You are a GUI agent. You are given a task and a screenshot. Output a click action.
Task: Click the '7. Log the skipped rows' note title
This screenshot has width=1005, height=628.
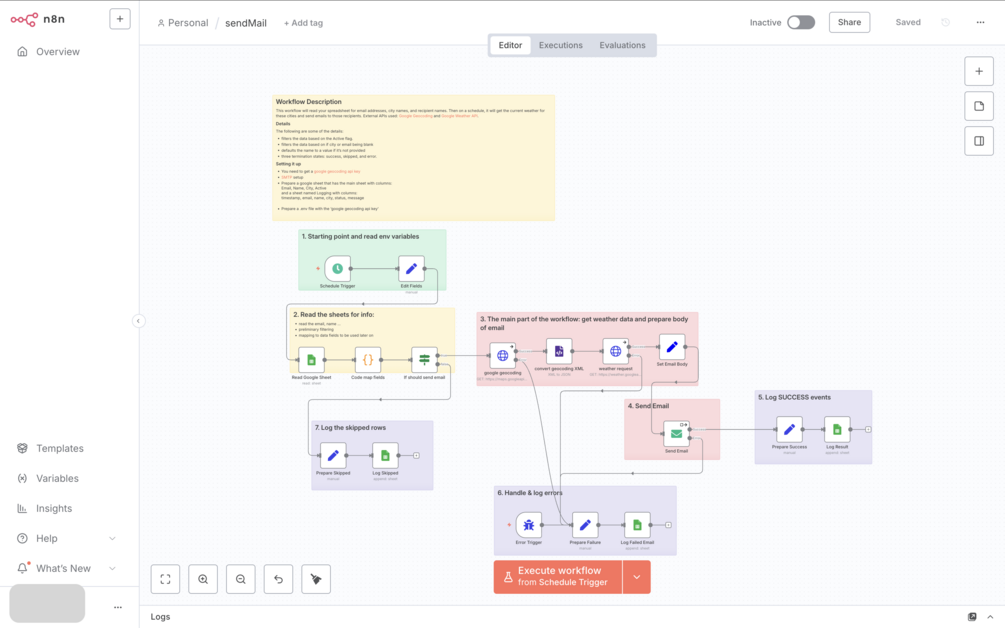tap(350, 427)
